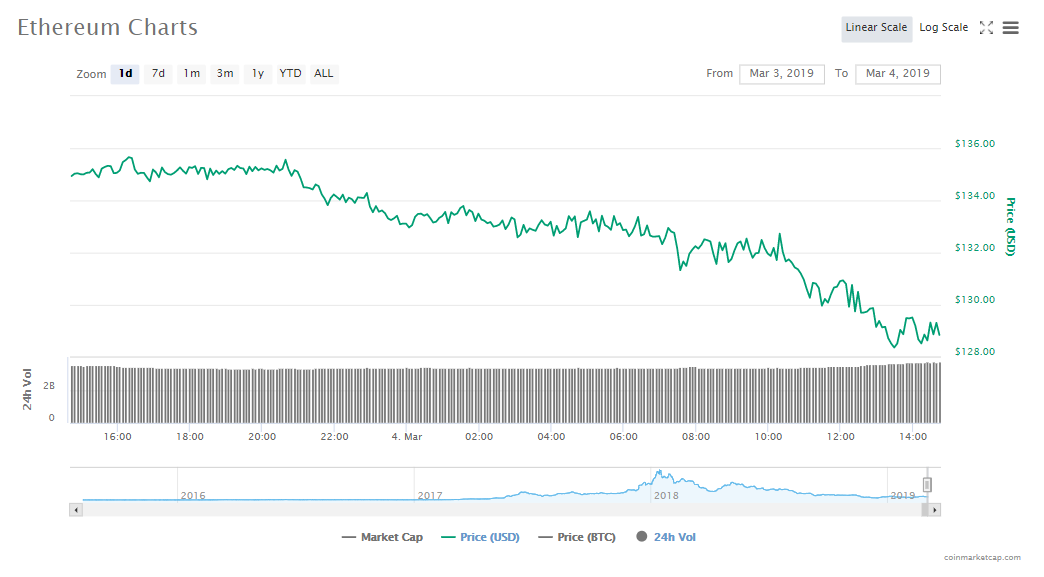Click the navigator left scroll arrow
The height and width of the screenshot is (577, 1044).
click(75, 510)
